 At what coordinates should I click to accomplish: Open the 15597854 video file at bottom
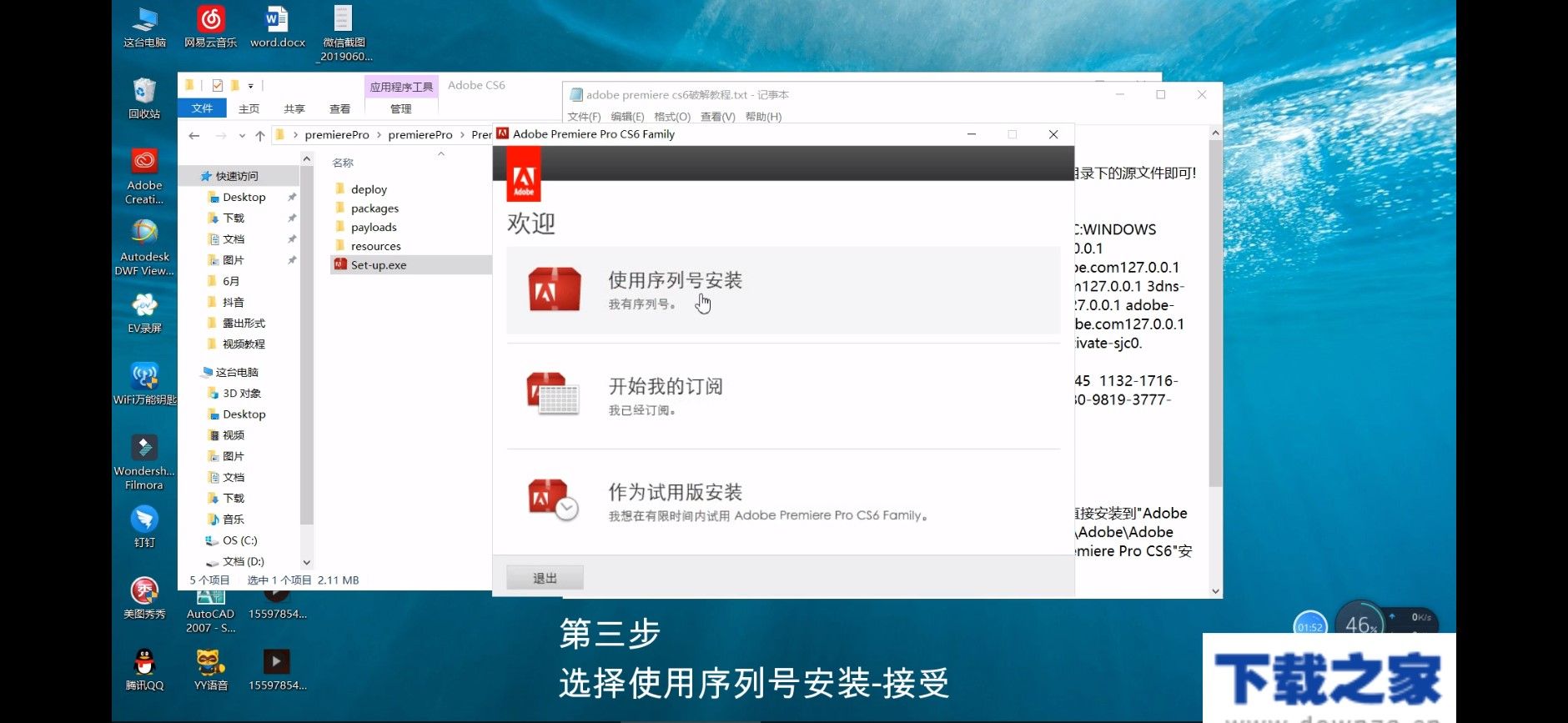[x=277, y=670]
